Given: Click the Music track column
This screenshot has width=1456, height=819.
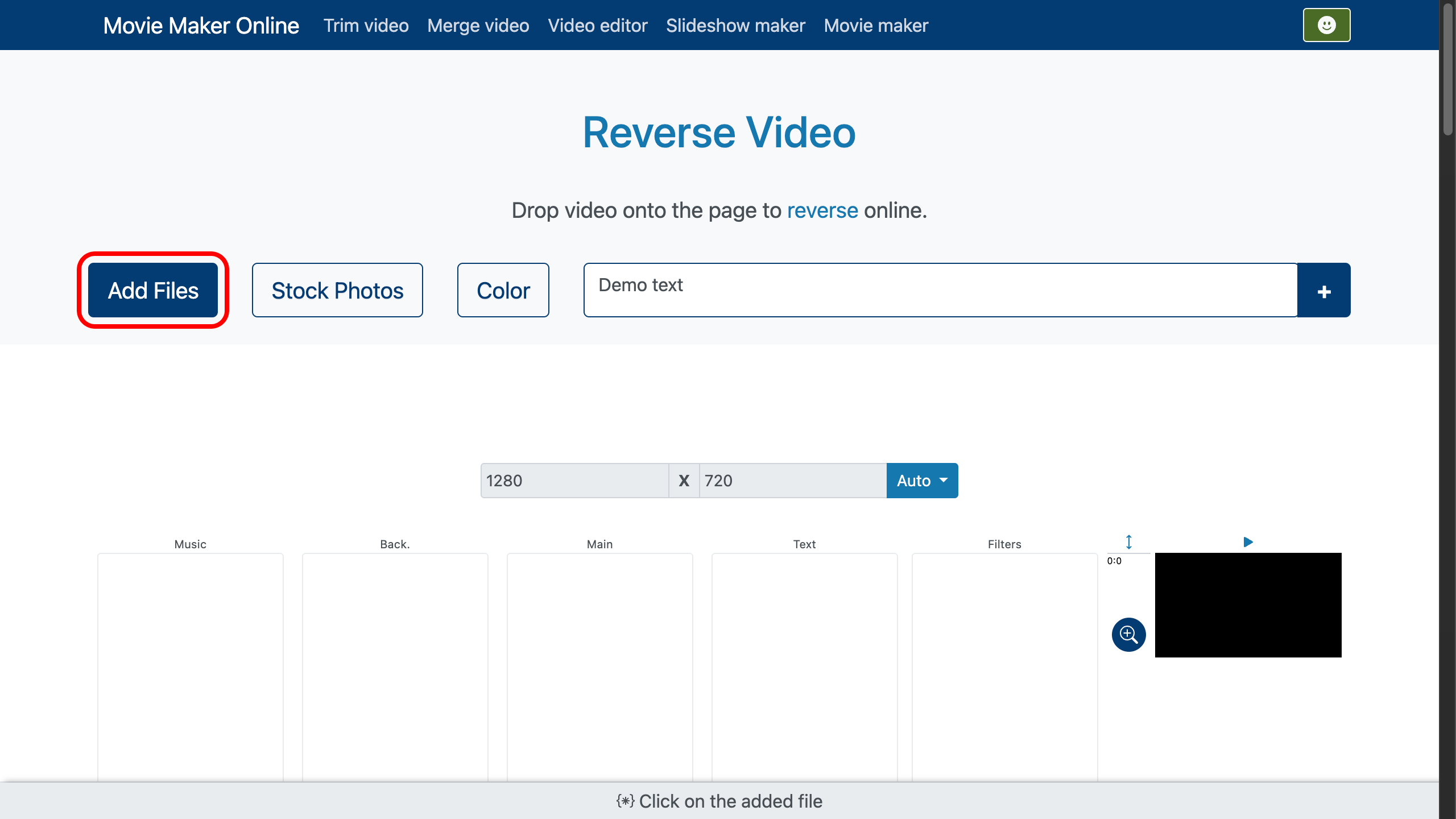Looking at the screenshot, I should (191, 667).
